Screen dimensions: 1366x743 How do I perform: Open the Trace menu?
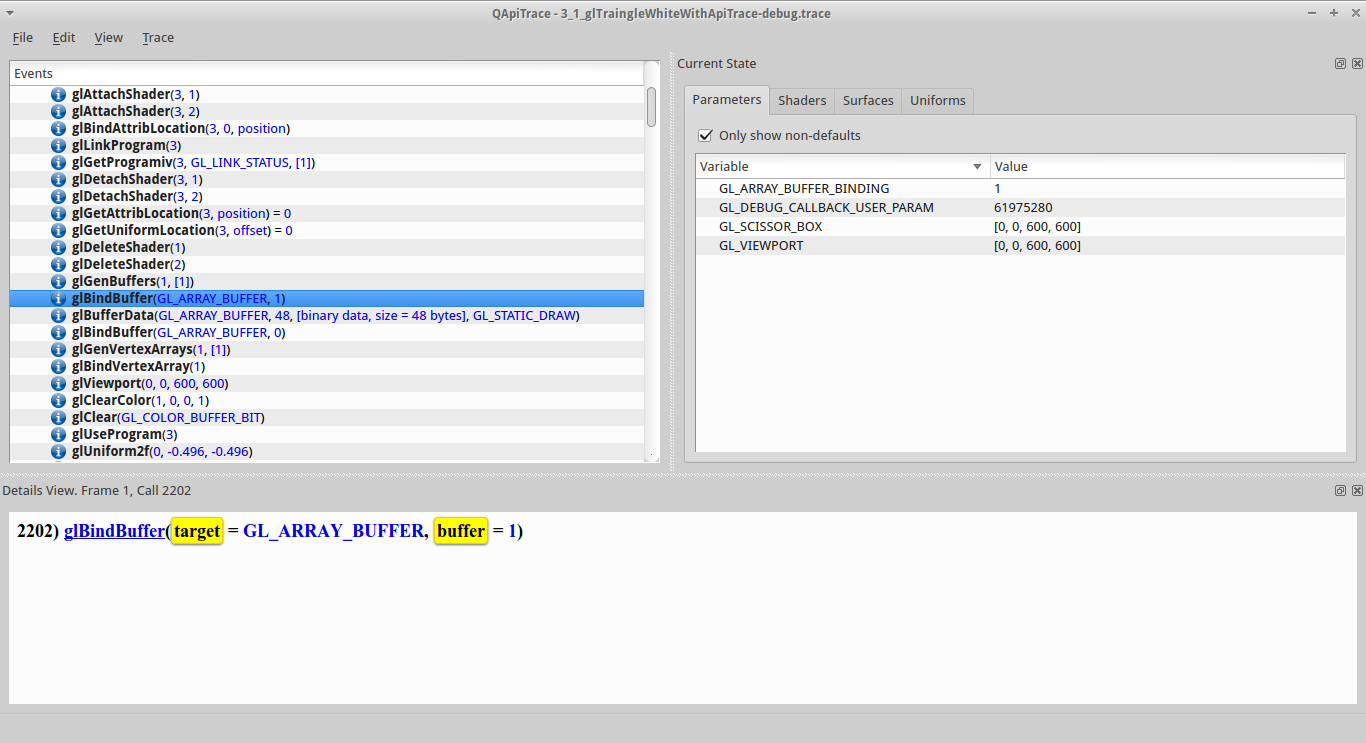coord(158,37)
